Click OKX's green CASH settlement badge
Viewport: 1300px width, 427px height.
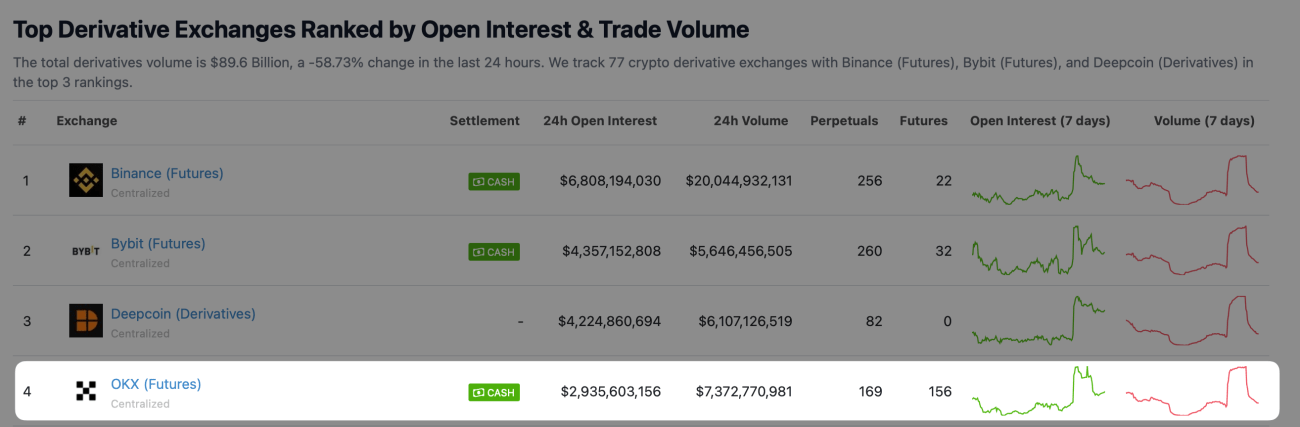494,392
